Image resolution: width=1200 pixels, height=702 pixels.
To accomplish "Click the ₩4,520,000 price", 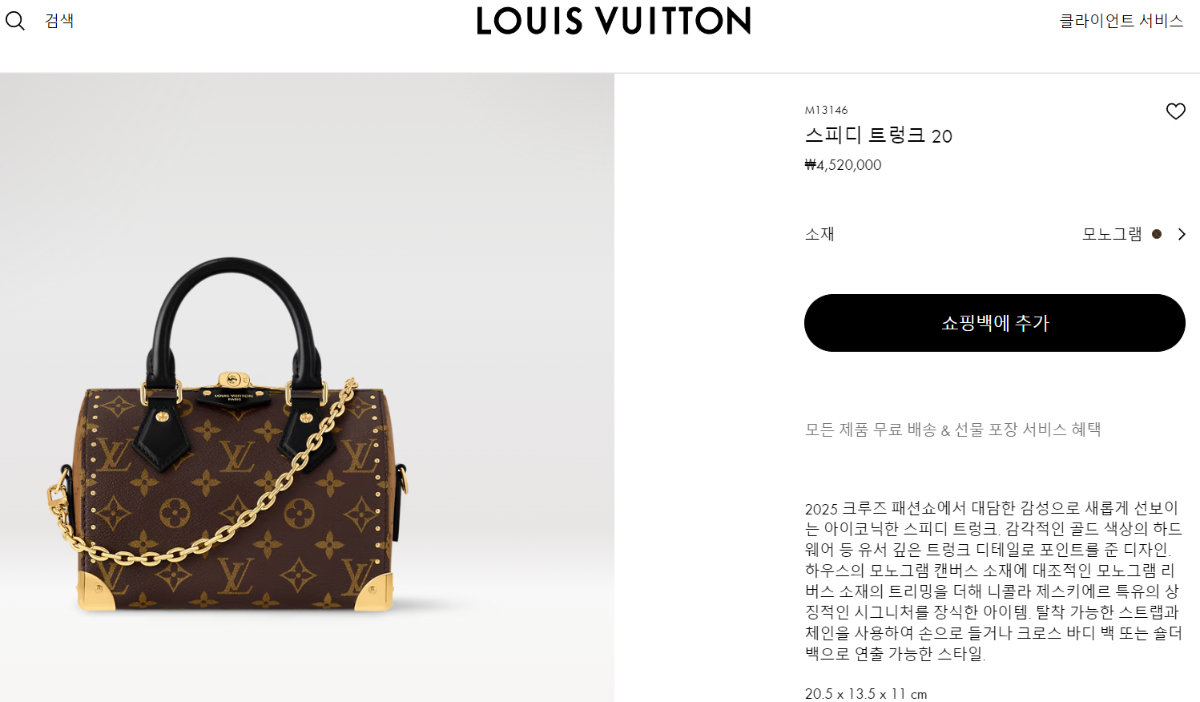I will pyautogui.click(x=843, y=165).
